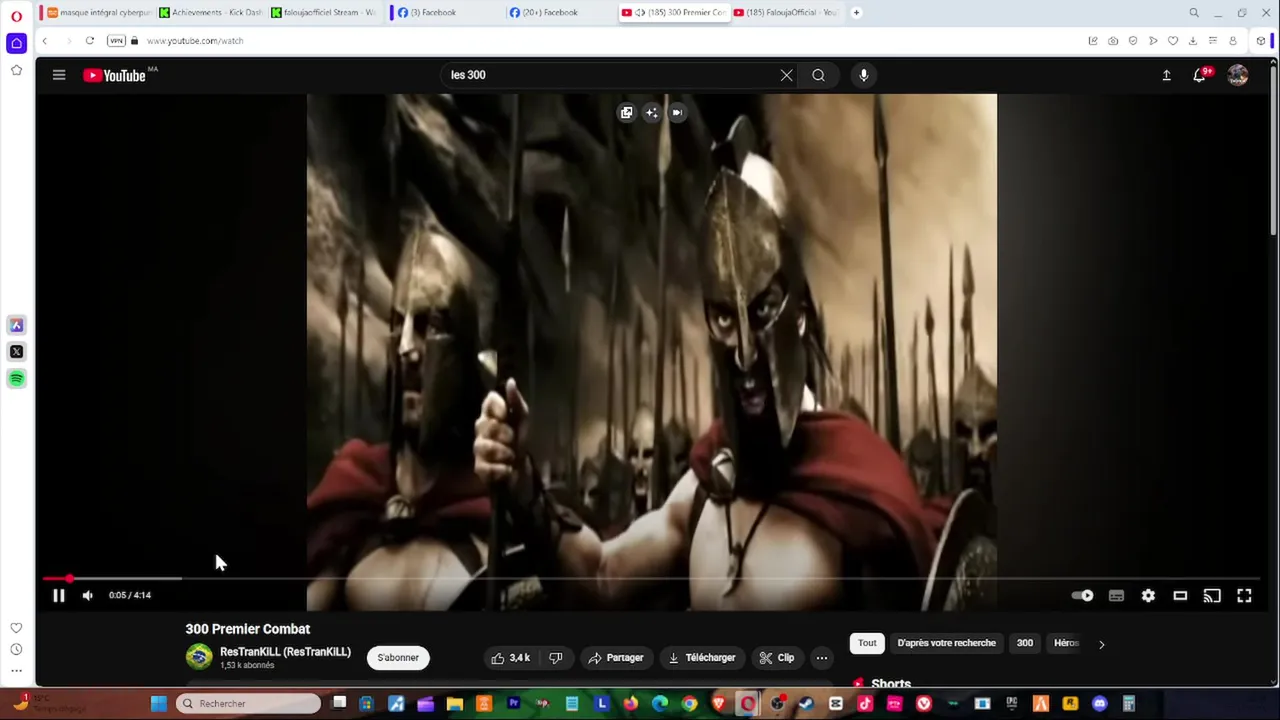
Task: Clear the search text with the X
Action: pos(786,75)
